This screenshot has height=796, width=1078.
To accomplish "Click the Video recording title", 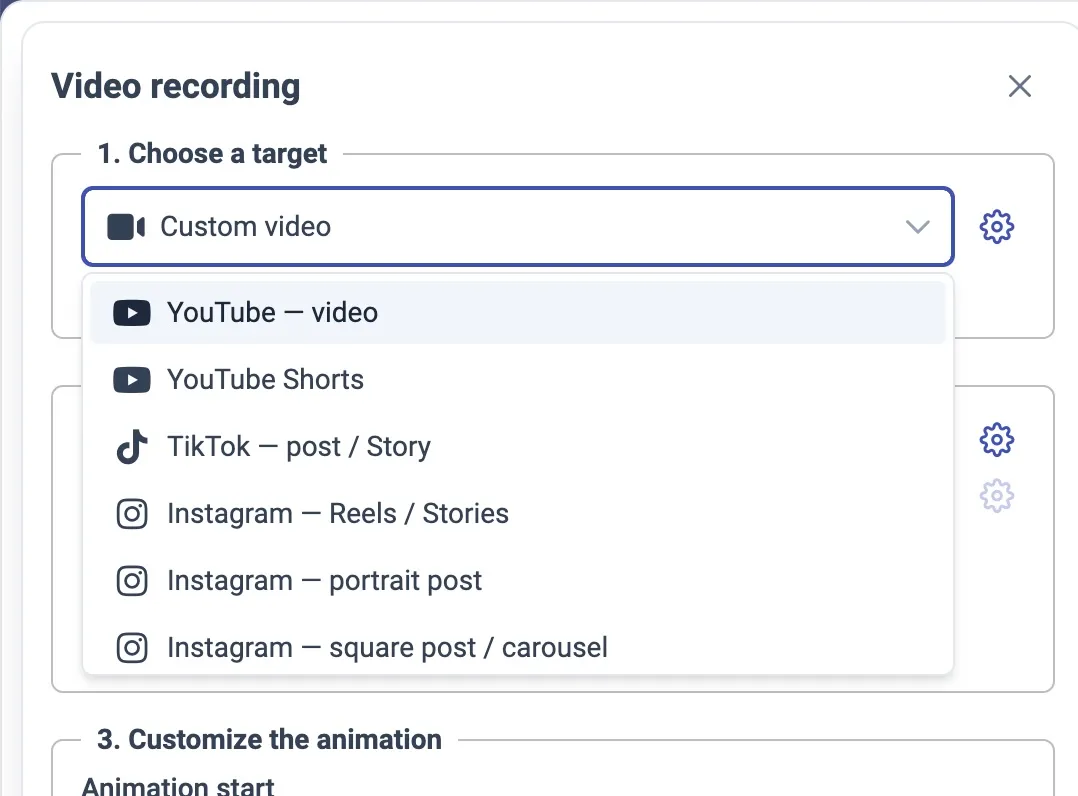I will [175, 87].
